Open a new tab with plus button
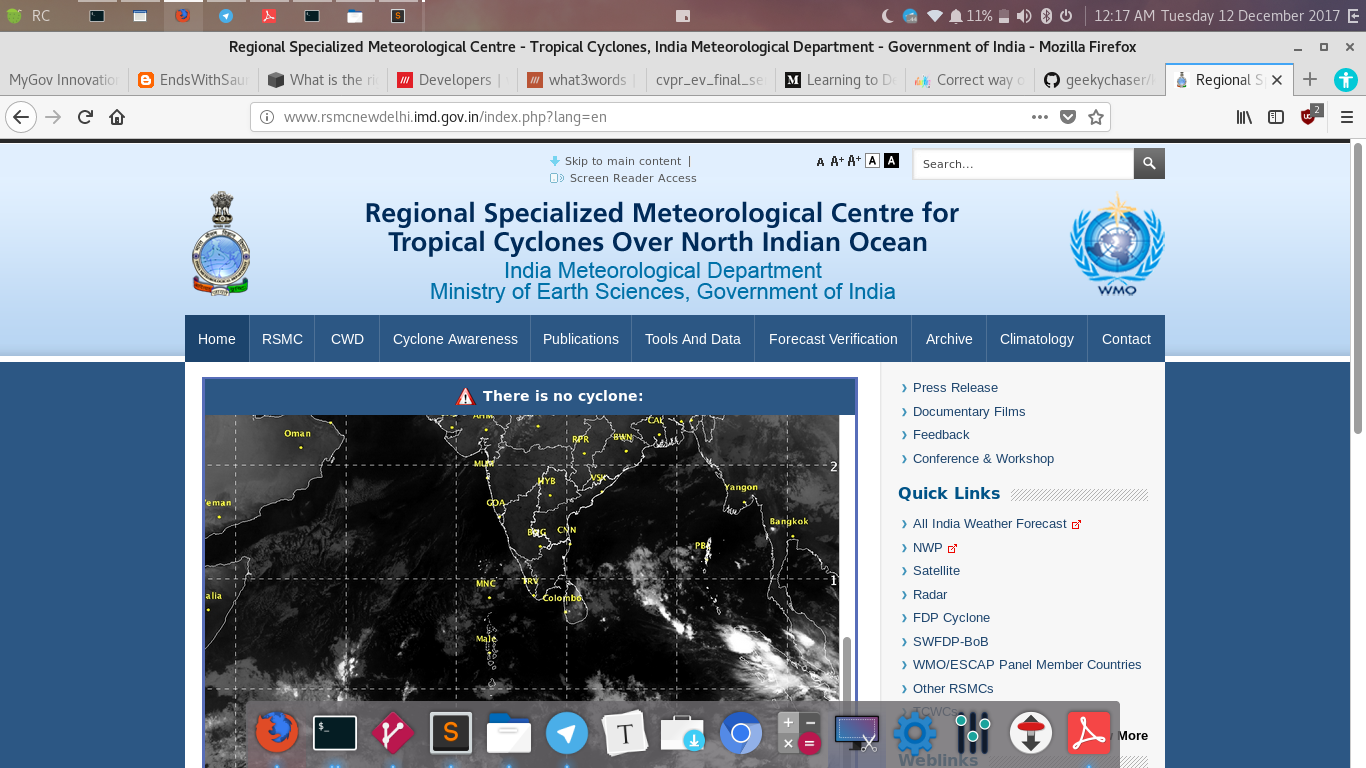 click(x=1310, y=80)
